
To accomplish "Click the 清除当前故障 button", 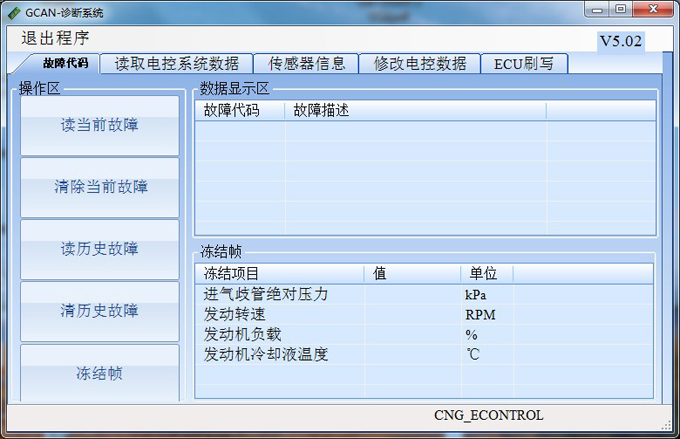I will (x=100, y=187).
